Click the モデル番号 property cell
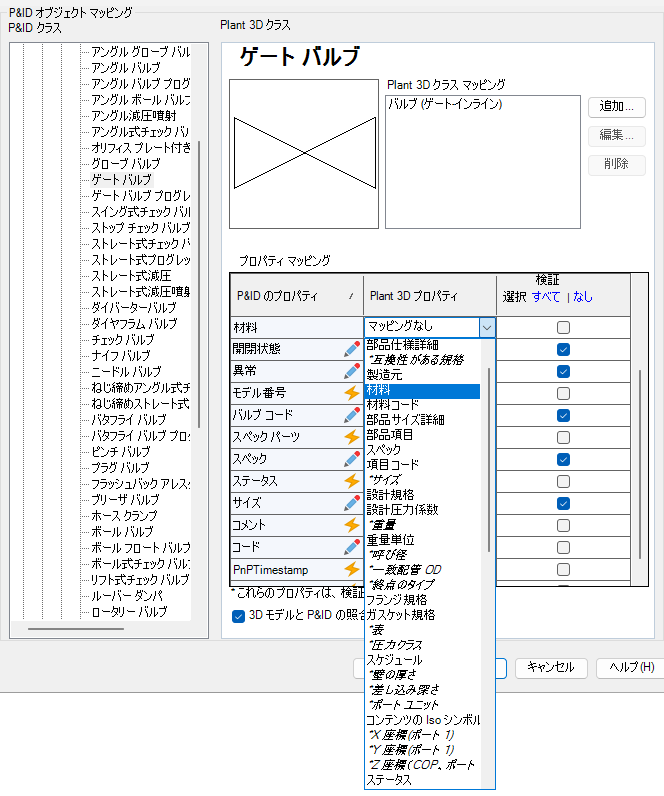This screenshot has width=664, height=796. (297, 393)
